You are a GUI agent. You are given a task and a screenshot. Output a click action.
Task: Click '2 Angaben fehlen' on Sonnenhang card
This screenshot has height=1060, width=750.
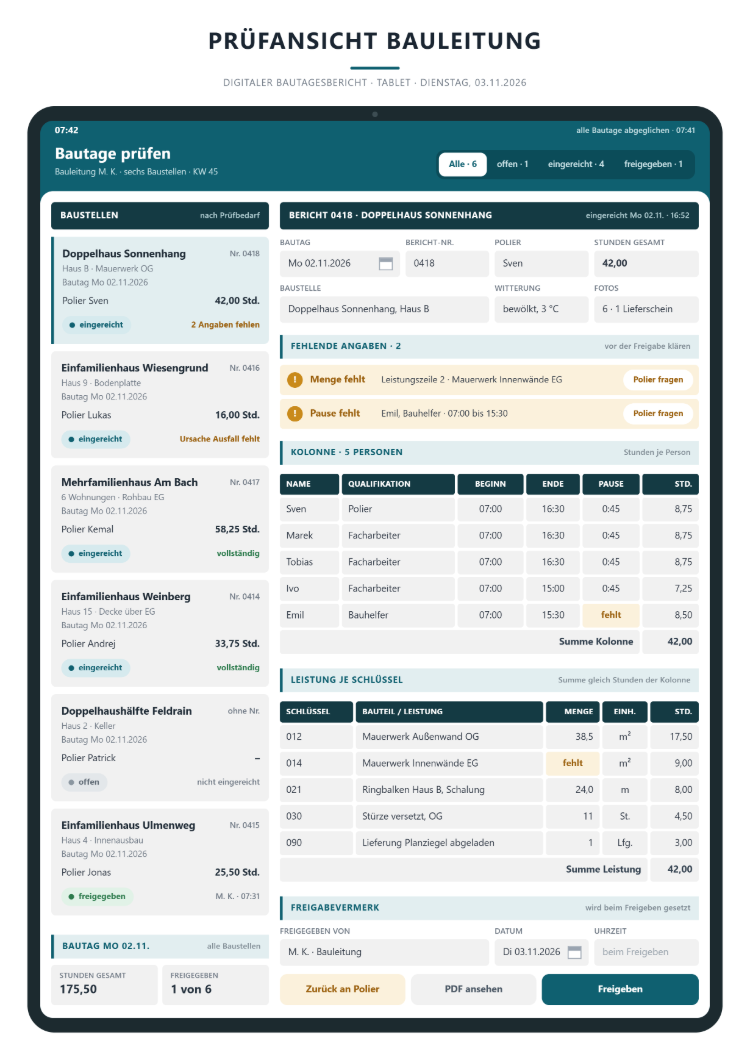pyautogui.click(x=225, y=325)
